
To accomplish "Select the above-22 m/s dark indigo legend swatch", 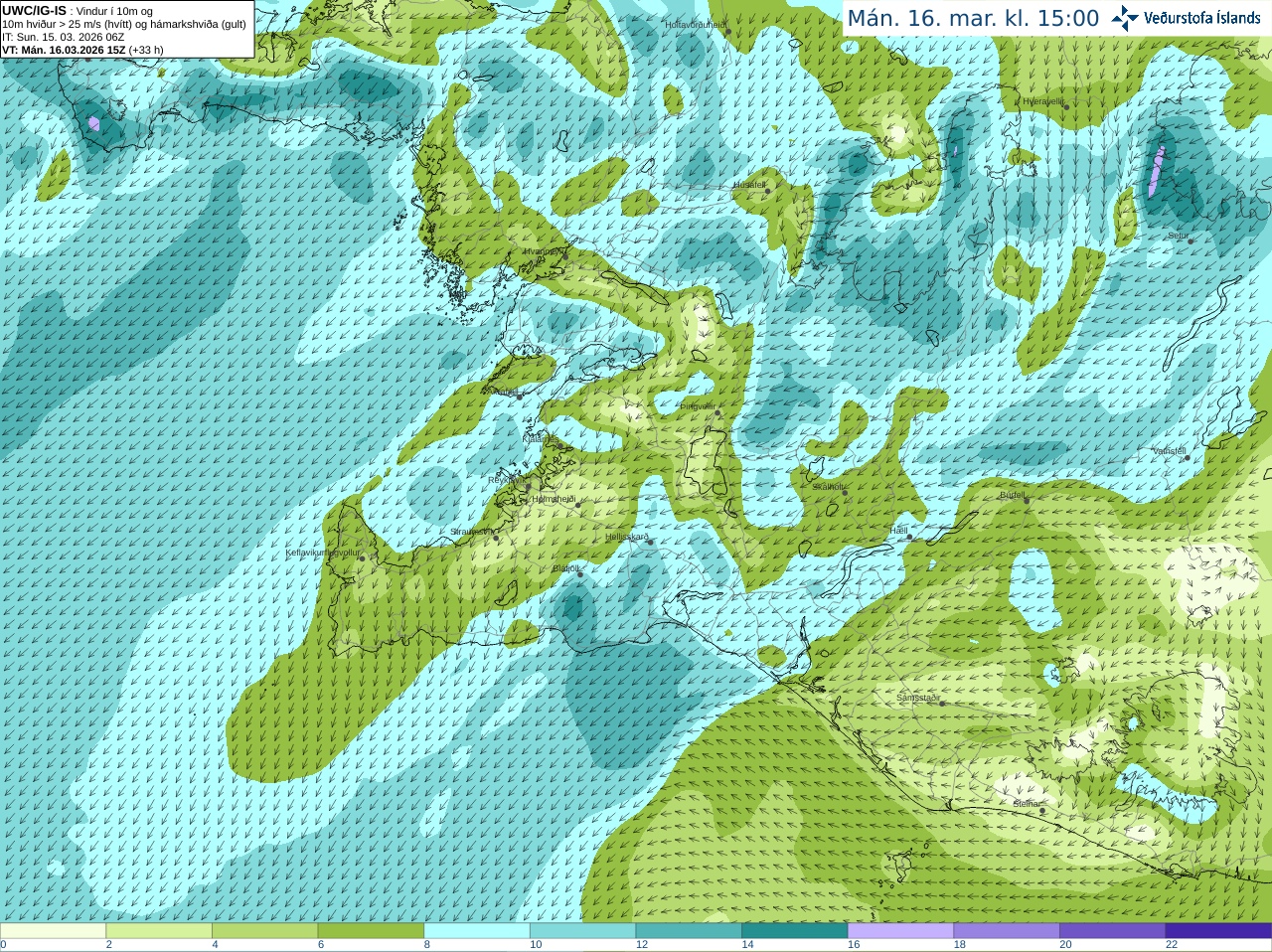I will click(x=1218, y=931).
